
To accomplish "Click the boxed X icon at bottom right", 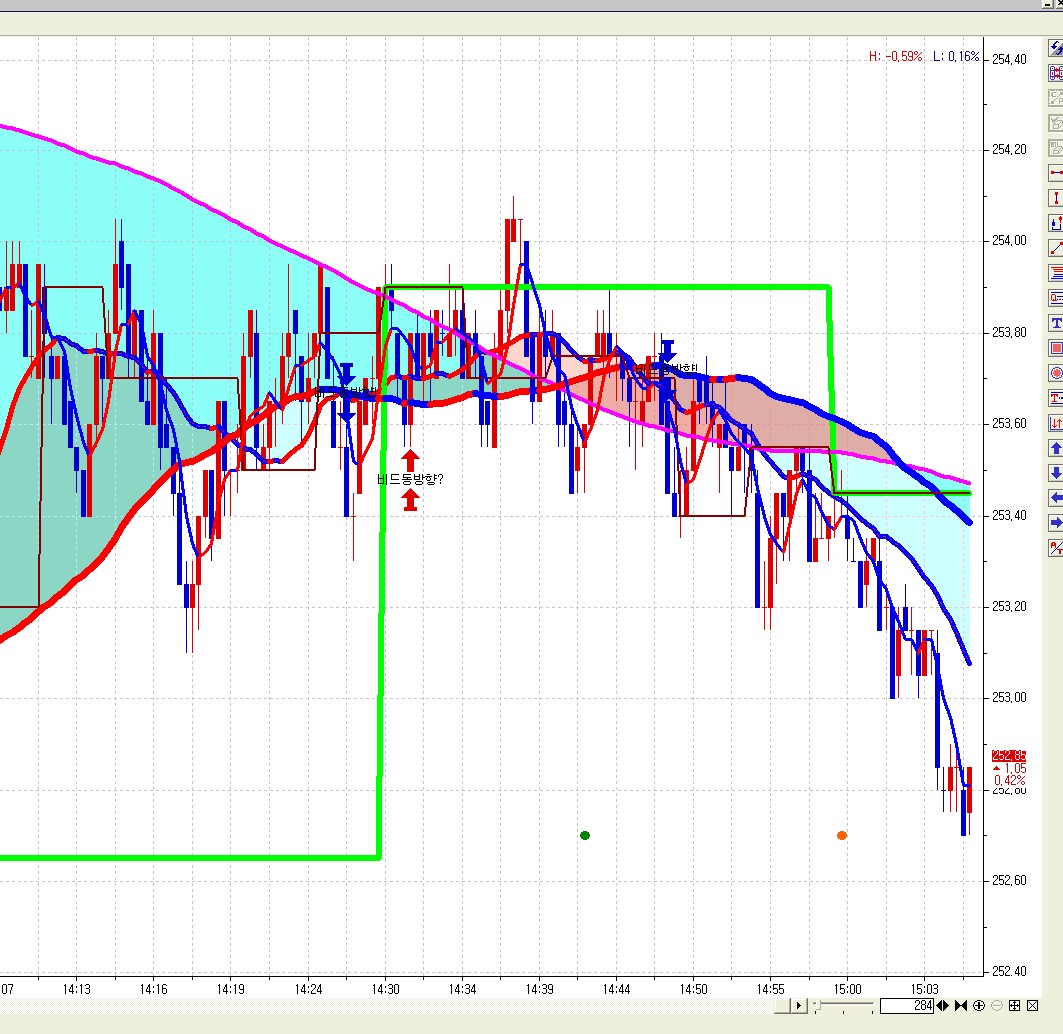I will point(1032,1006).
